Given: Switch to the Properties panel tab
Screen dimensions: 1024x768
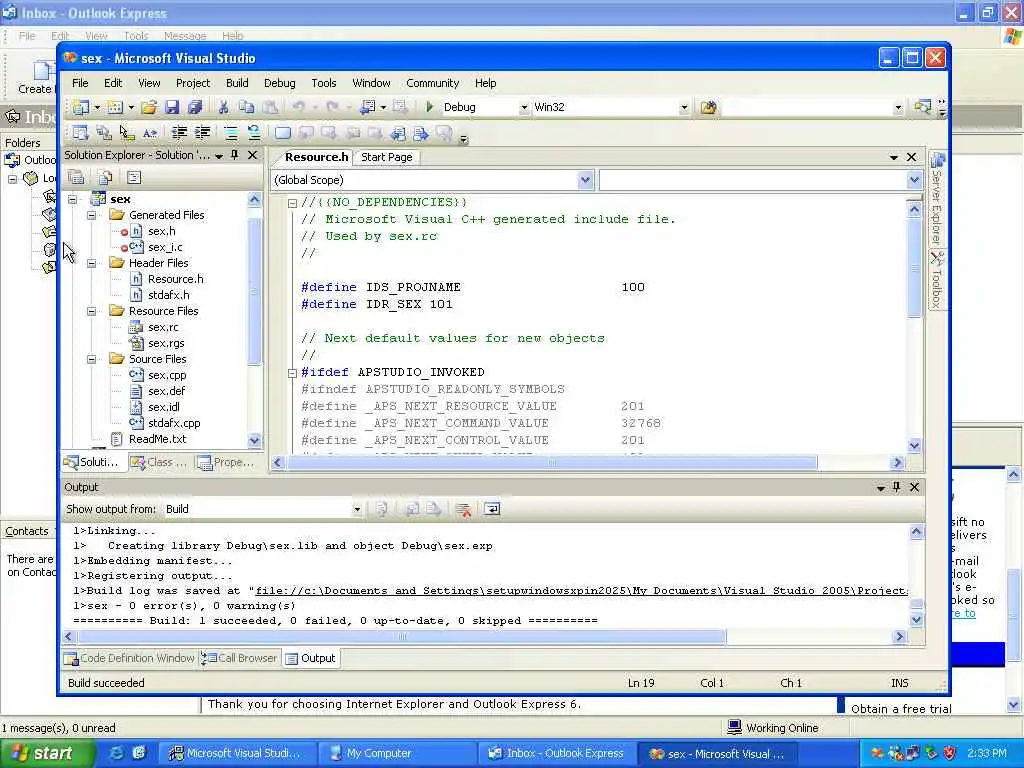Looking at the screenshot, I should (x=226, y=462).
